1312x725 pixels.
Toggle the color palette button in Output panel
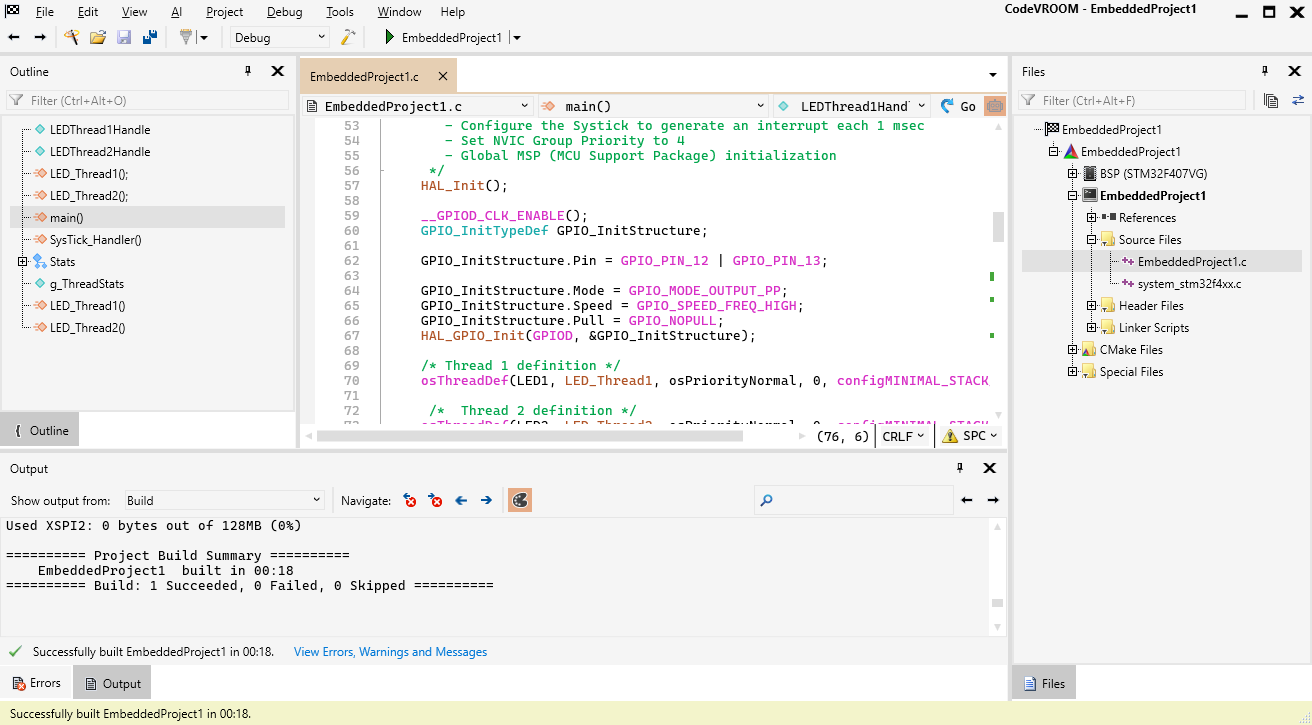tap(519, 500)
